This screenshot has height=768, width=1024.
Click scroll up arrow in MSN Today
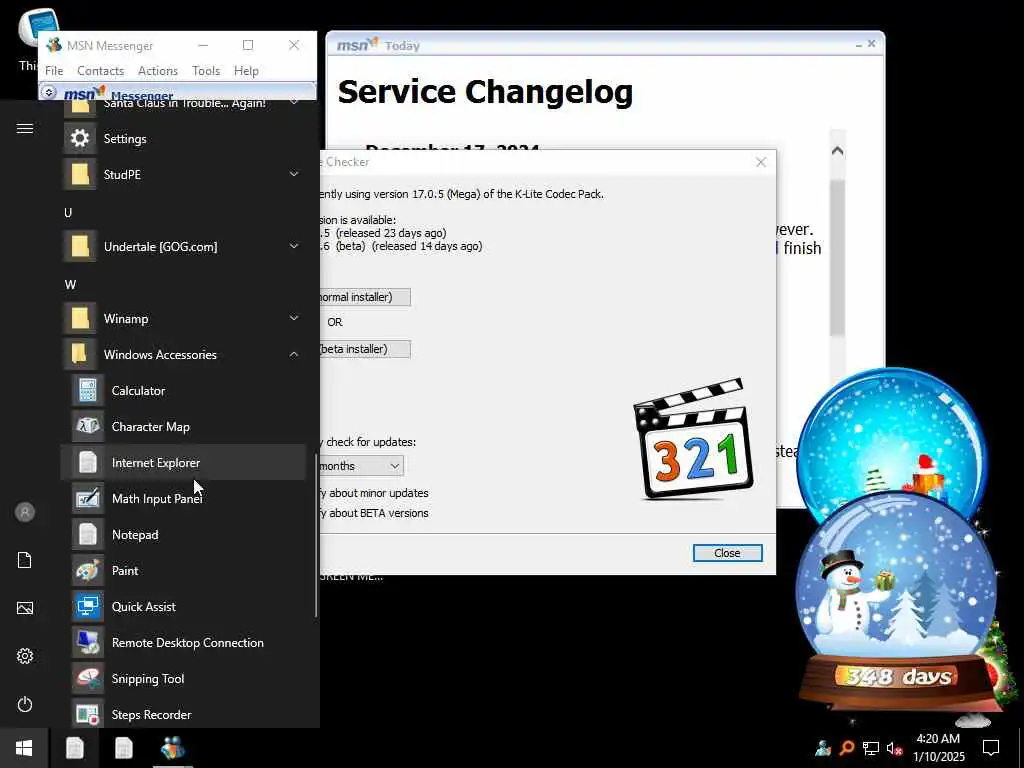[x=837, y=151]
